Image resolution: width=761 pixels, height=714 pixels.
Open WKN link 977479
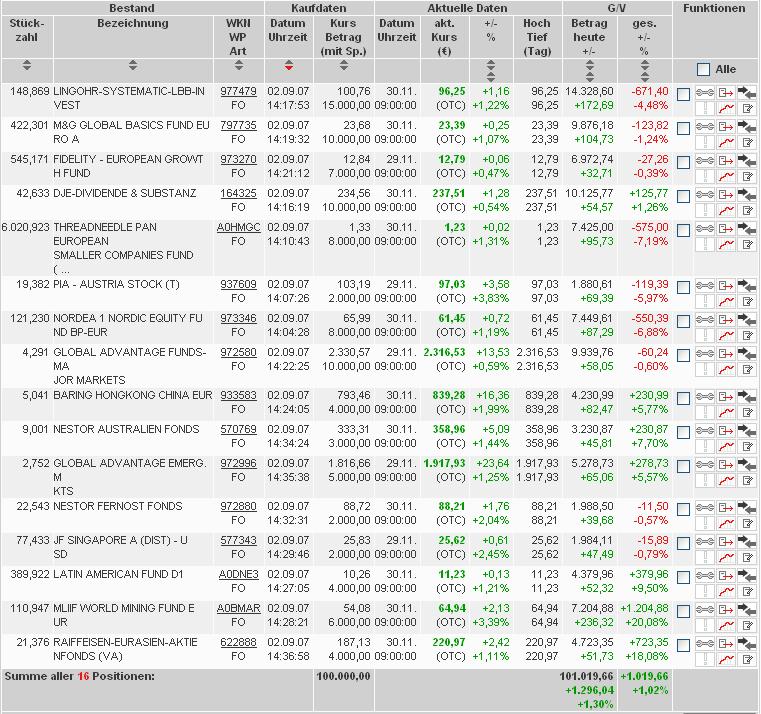pyautogui.click(x=238, y=91)
